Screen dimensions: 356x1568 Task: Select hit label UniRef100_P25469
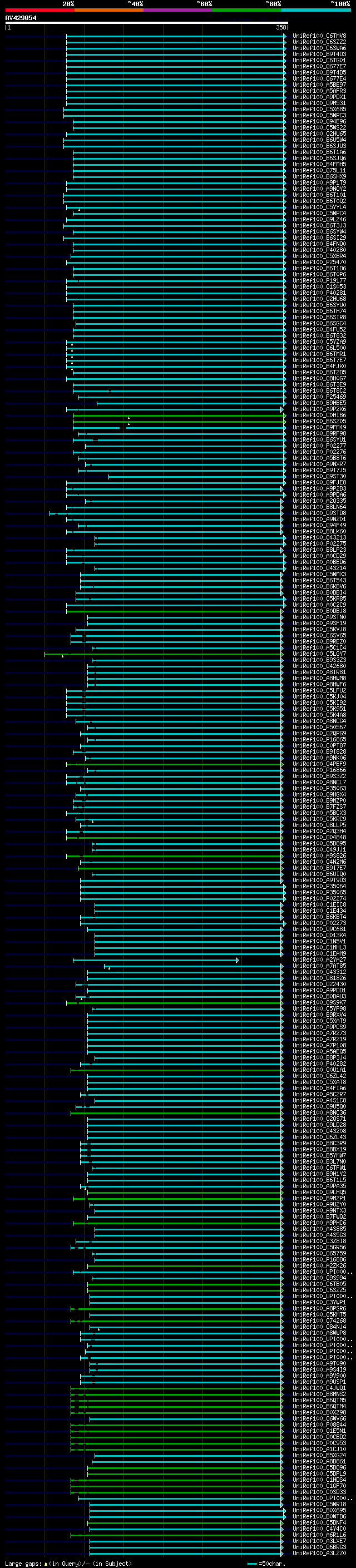click(x=319, y=397)
